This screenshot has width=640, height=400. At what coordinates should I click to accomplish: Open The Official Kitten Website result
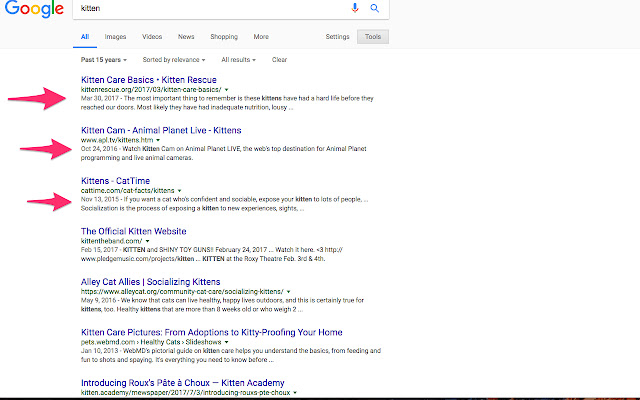(x=133, y=231)
